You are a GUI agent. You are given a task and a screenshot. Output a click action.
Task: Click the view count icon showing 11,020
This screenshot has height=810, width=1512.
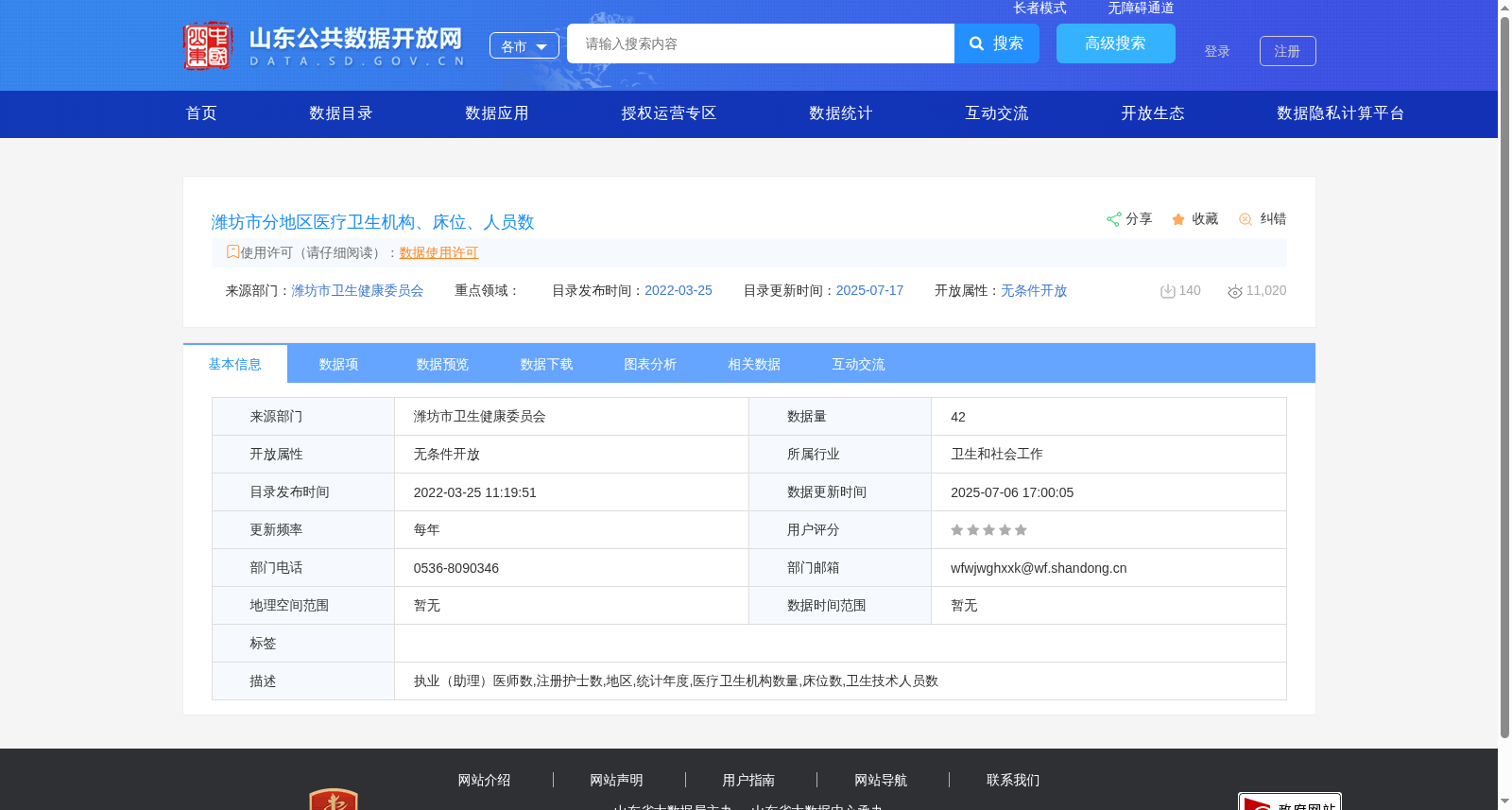click(1234, 291)
